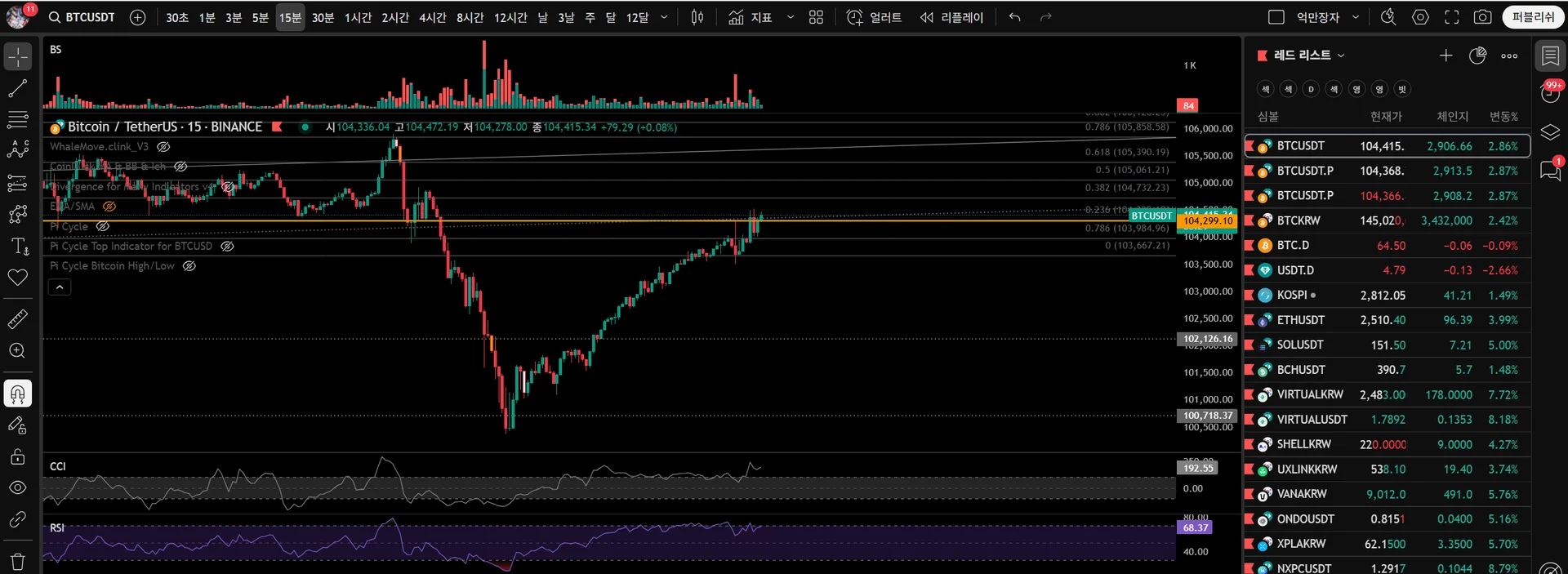Open indicator templates grid icon
Screen dimensions: 1568x574
tap(816, 17)
